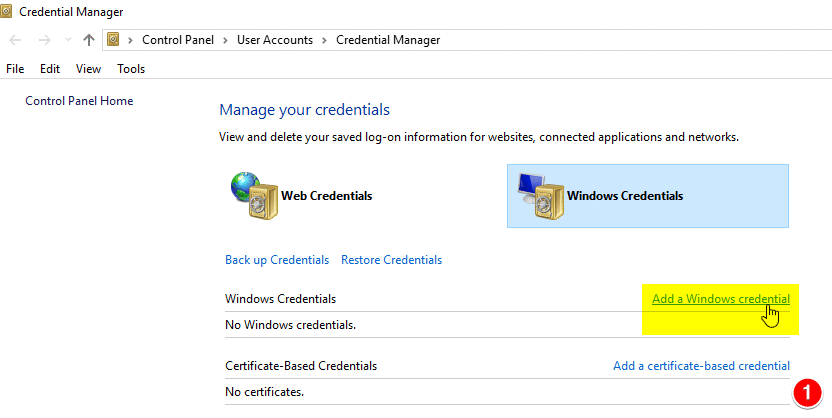
Task: Click Back up Credentials link
Action: 277,260
